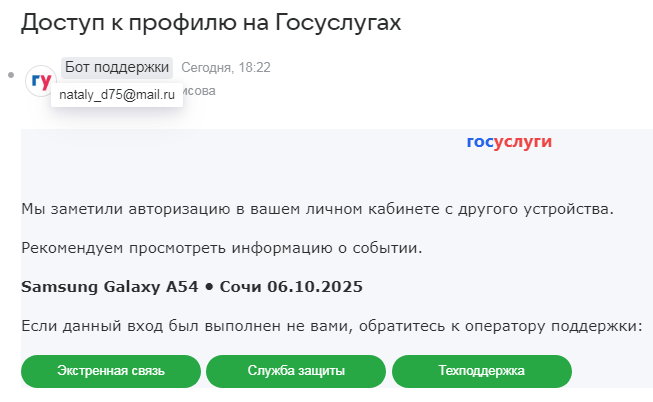This screenshot has height=402, width=653.
Task: Click the timestamp «Сегодня, 18:22»
Action: coord(225,68)
